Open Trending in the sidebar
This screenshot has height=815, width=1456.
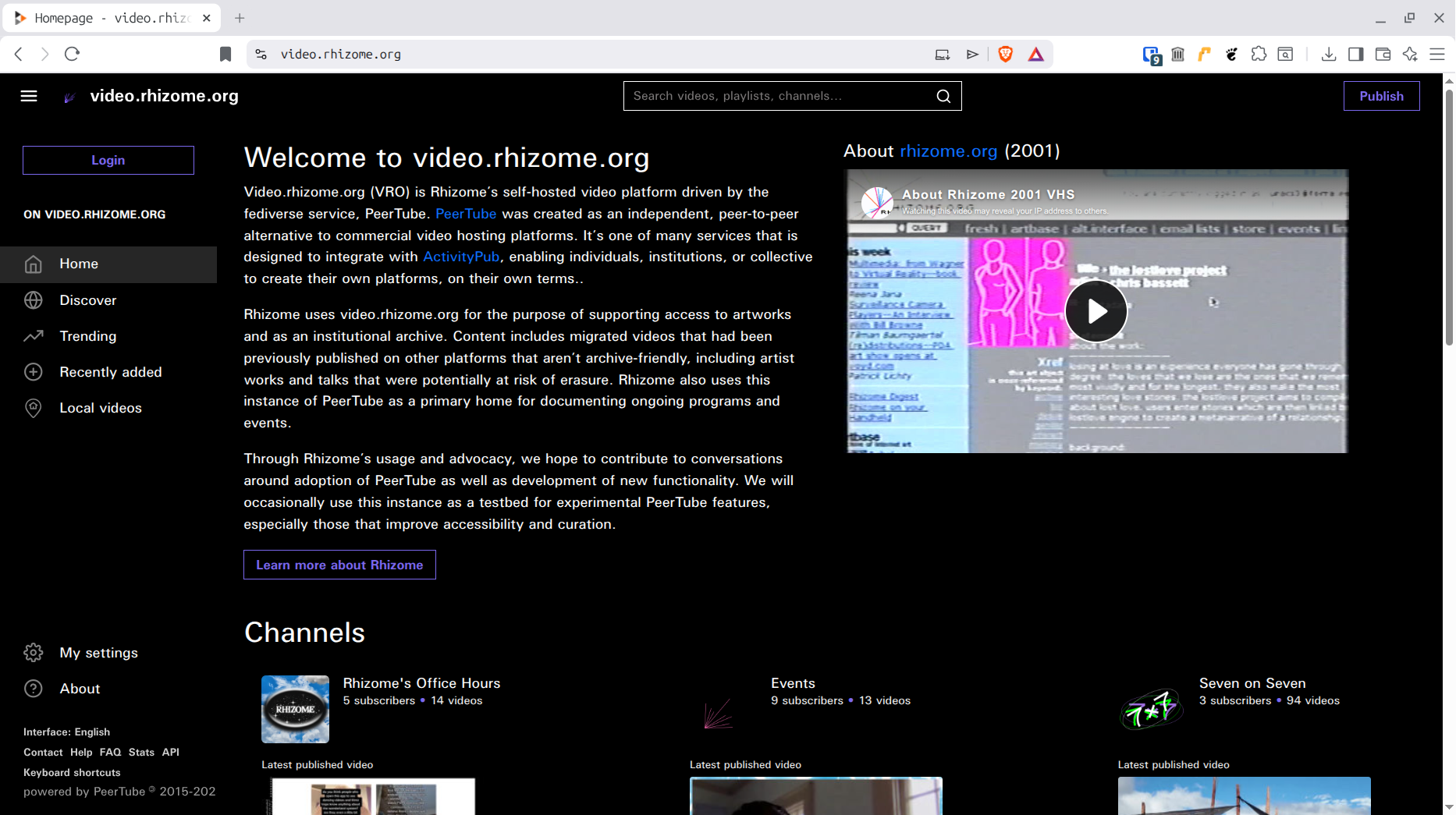(x=108, y=336)
